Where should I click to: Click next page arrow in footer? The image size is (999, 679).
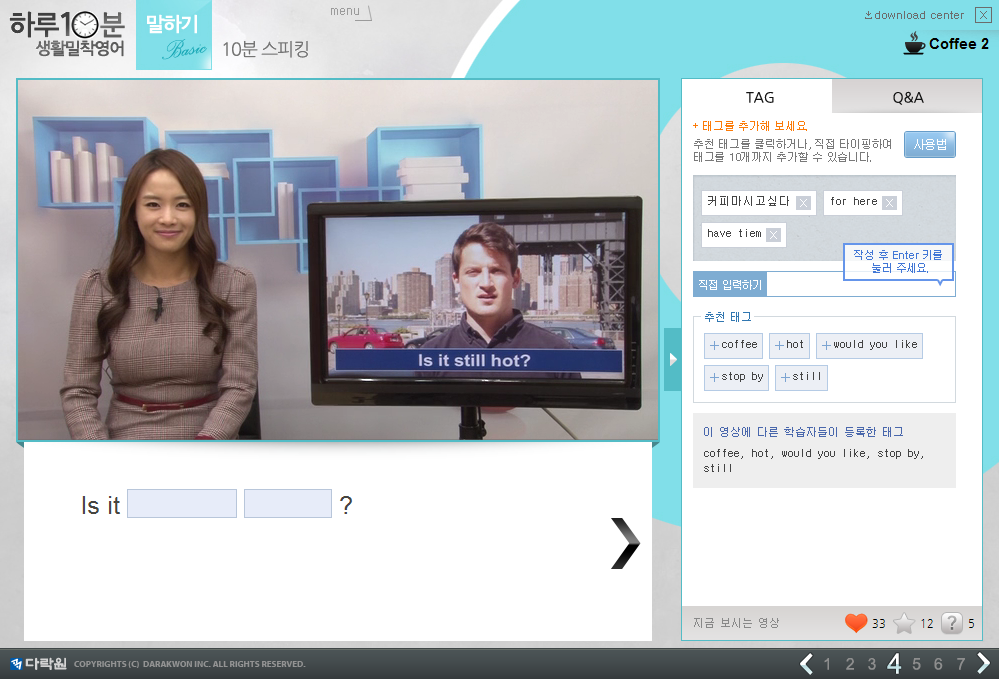tap(983, 663)
